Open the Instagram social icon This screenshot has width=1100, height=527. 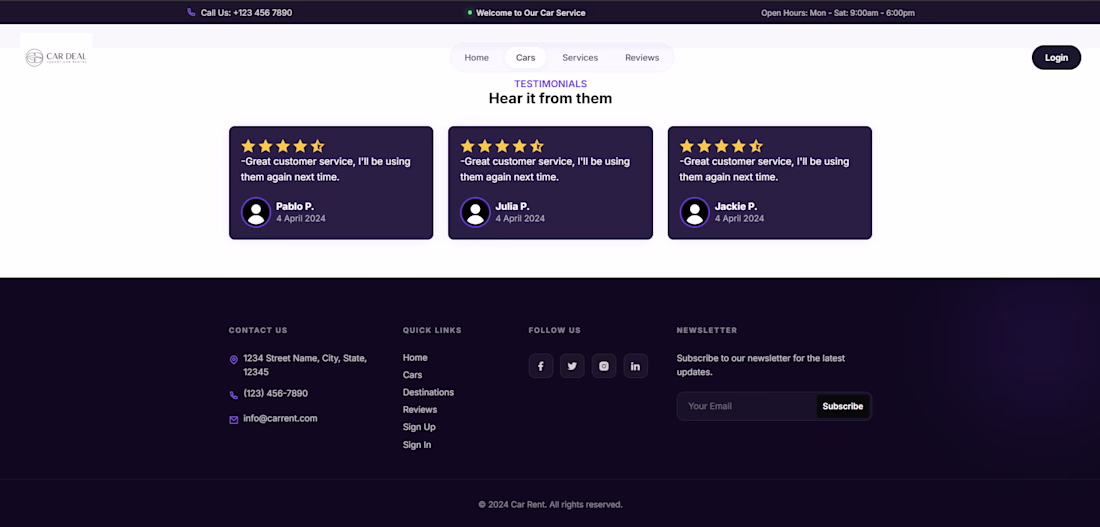604,366
